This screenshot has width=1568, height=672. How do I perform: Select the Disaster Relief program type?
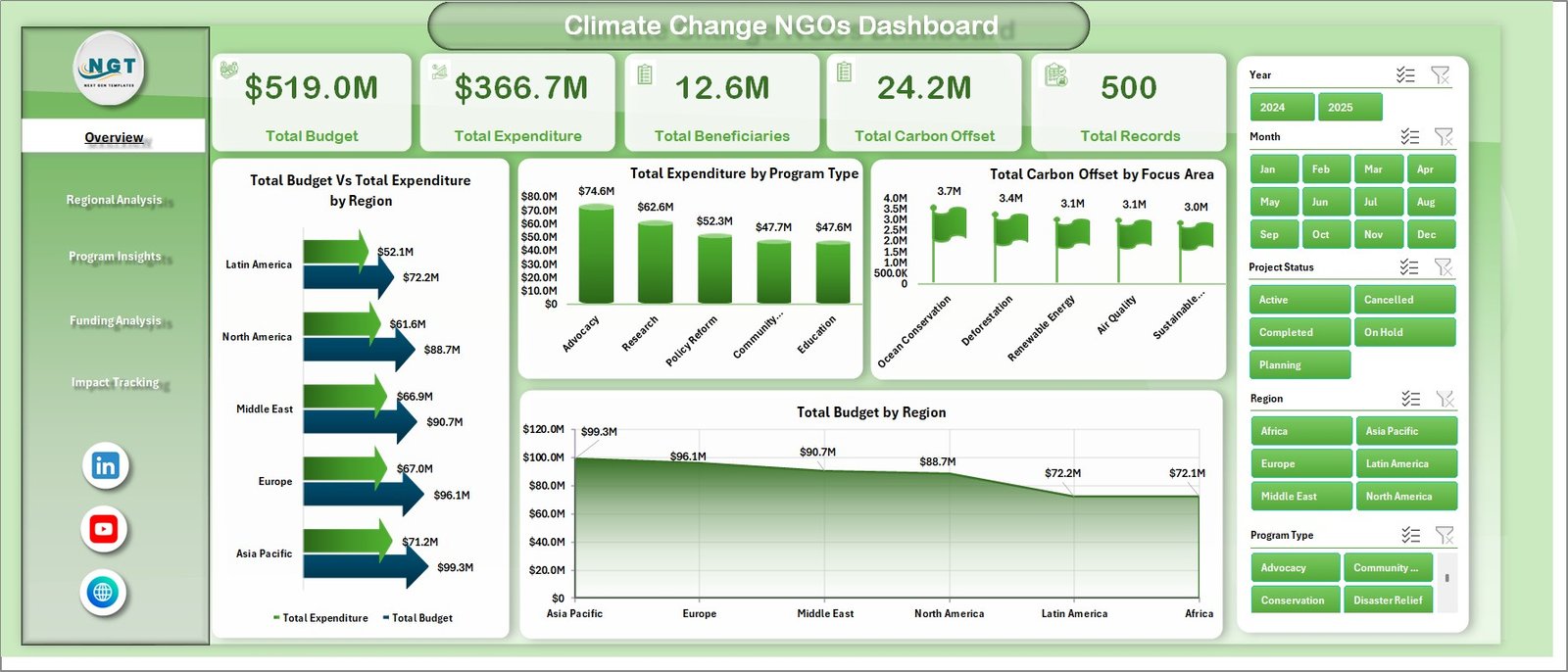[1389, 600]
